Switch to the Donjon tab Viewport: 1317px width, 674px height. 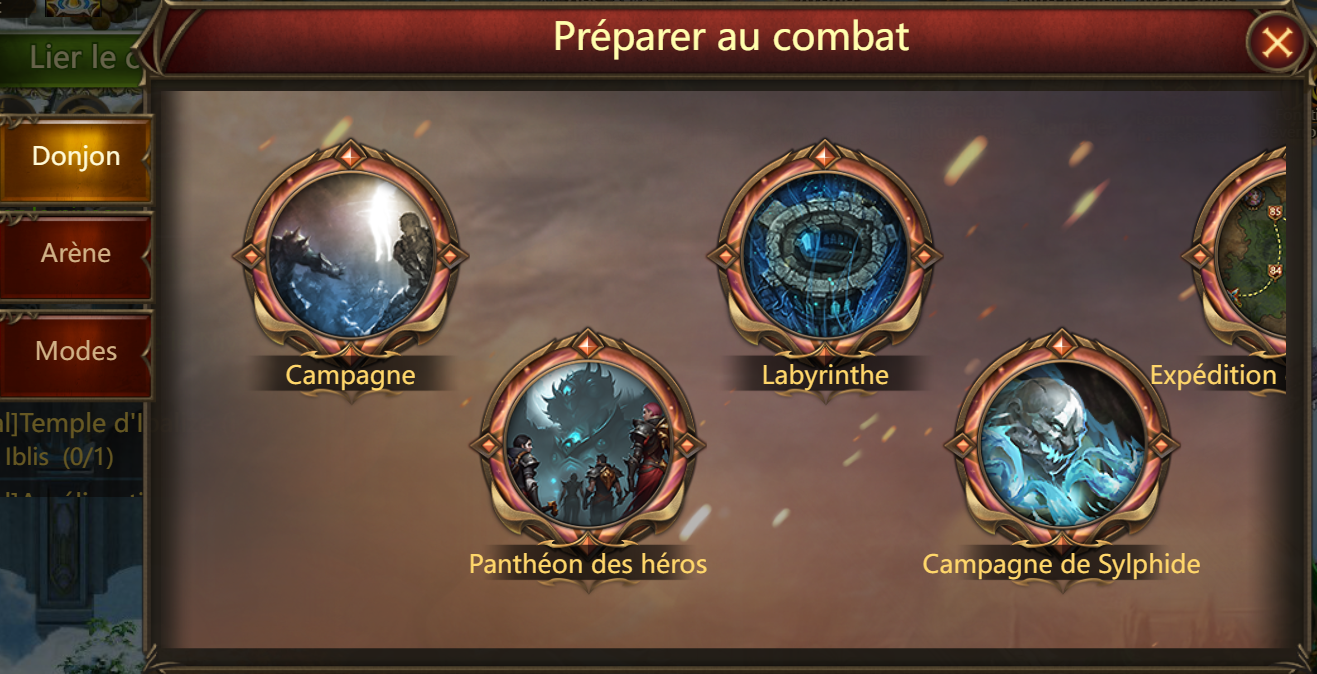pyautogui.click(x=76, y=157)
